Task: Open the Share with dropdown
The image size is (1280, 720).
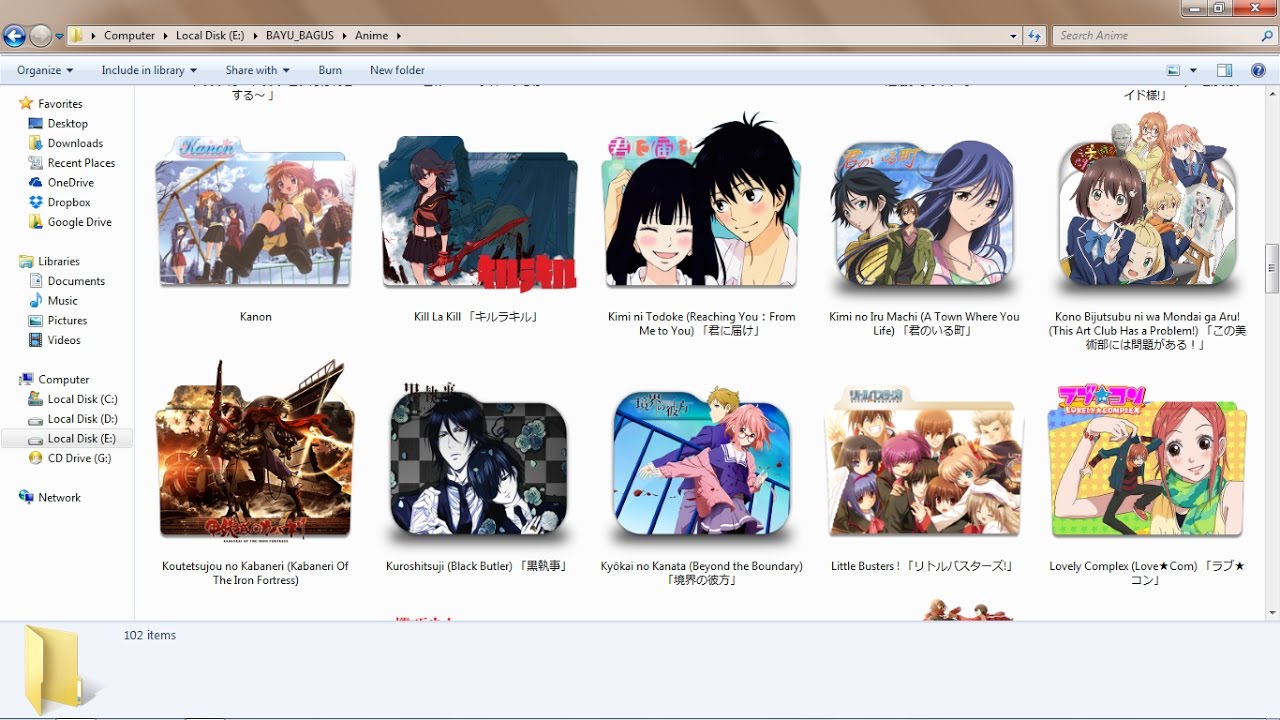Action: click(x=257, y=70)
